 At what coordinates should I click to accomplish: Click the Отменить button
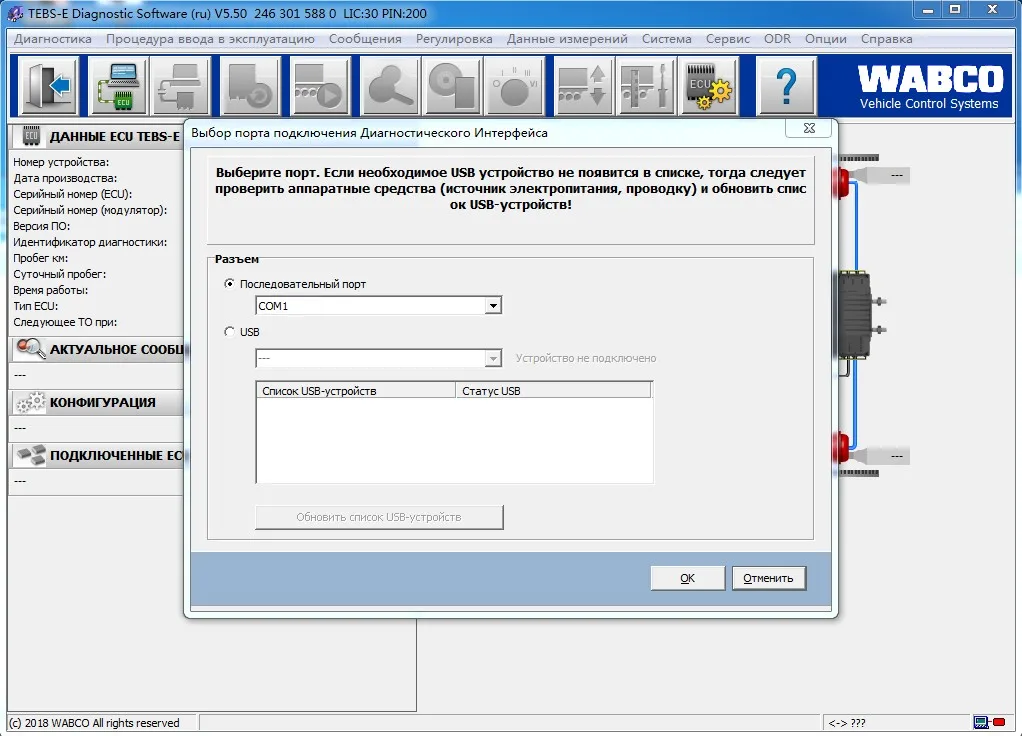click(x=768, y=578)
